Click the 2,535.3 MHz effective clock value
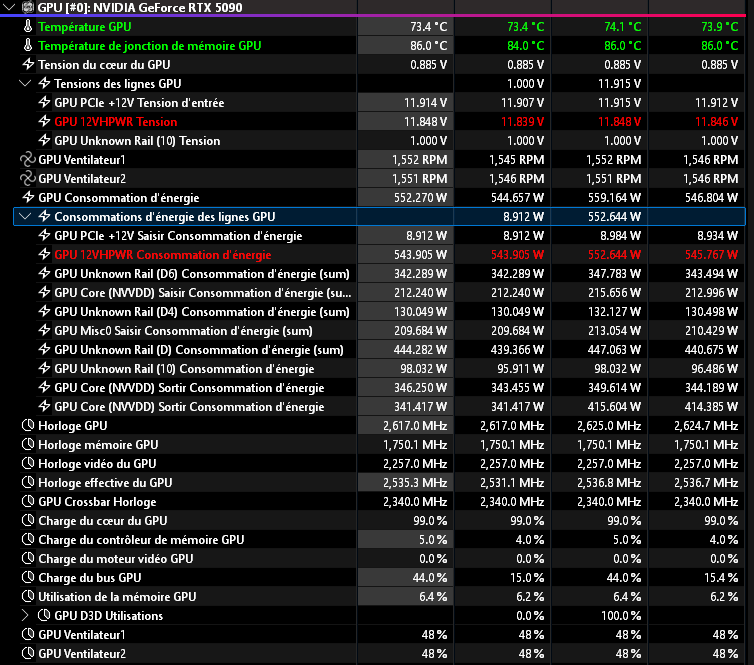754x665 pixels. [415, 483]
